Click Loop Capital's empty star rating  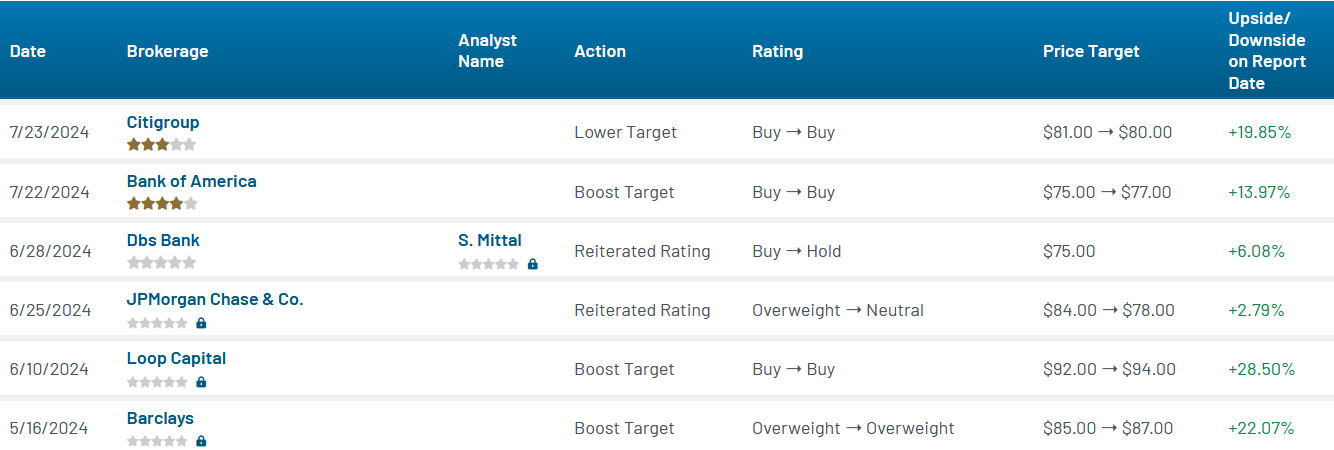click(157, 382)
